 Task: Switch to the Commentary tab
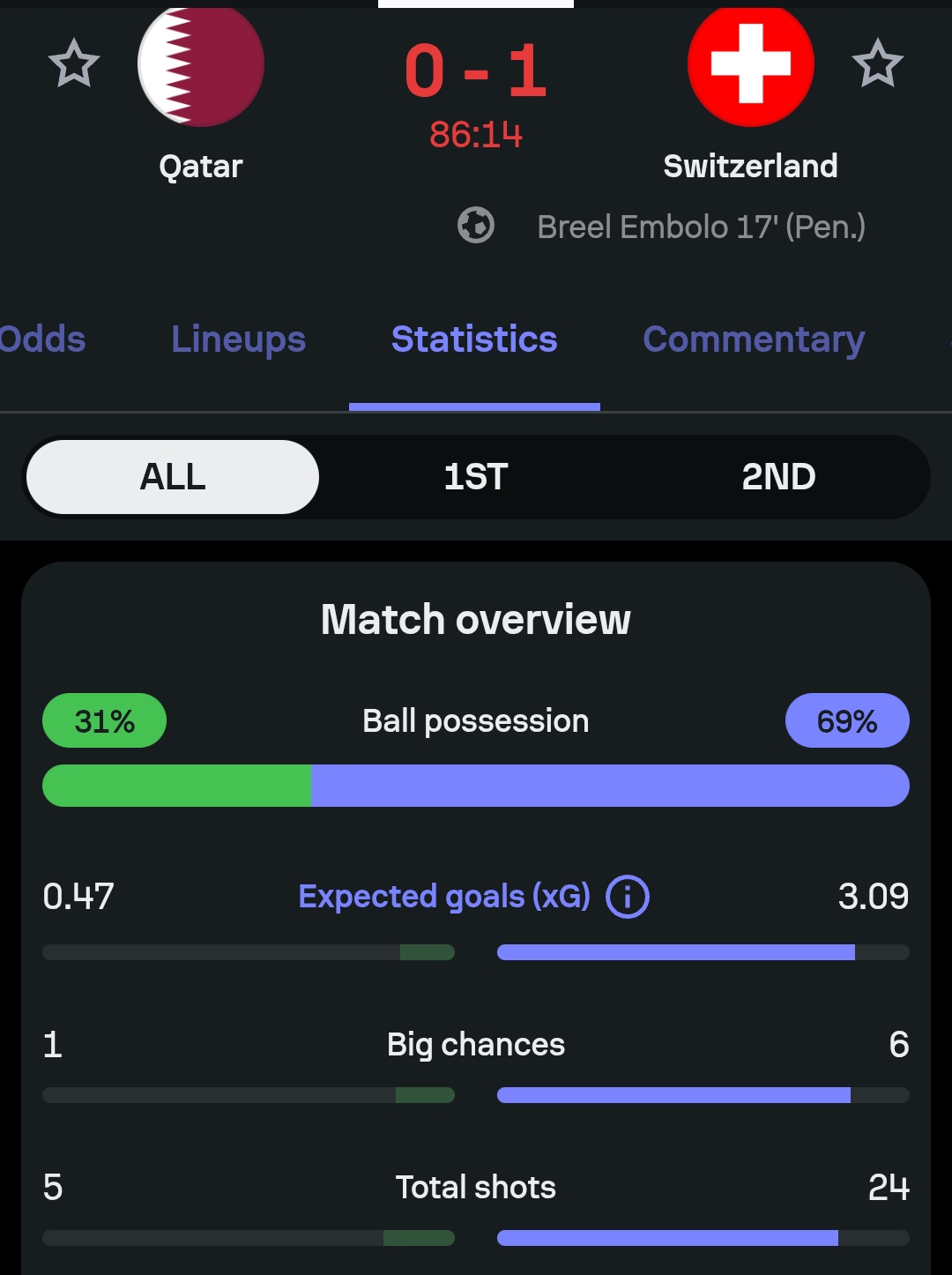click(x=754, y=339)
